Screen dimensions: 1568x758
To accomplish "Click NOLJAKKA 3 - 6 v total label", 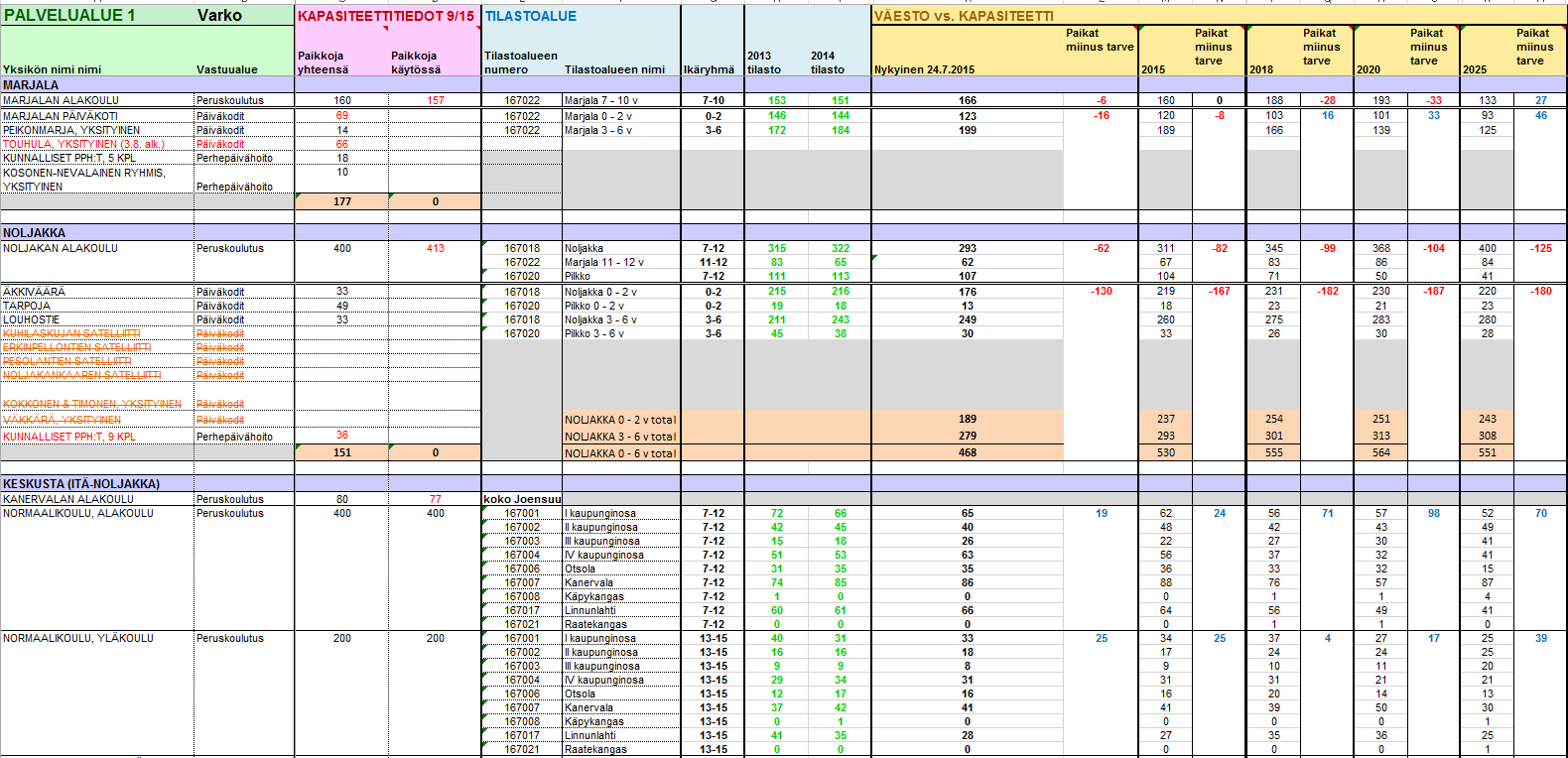I will click(x=620, y=437).
